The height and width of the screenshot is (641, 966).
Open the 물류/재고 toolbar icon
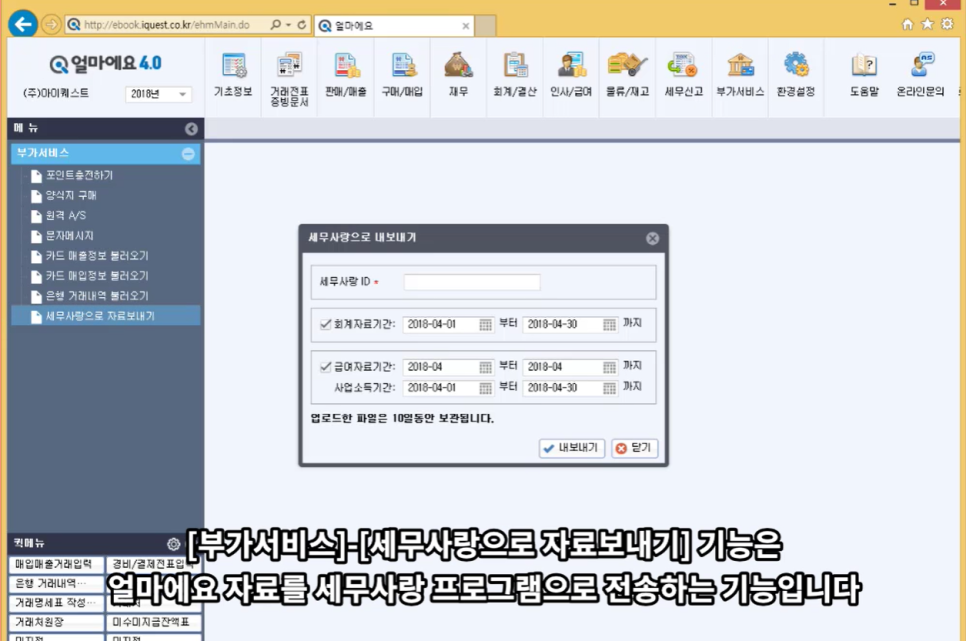pos(628,75)
